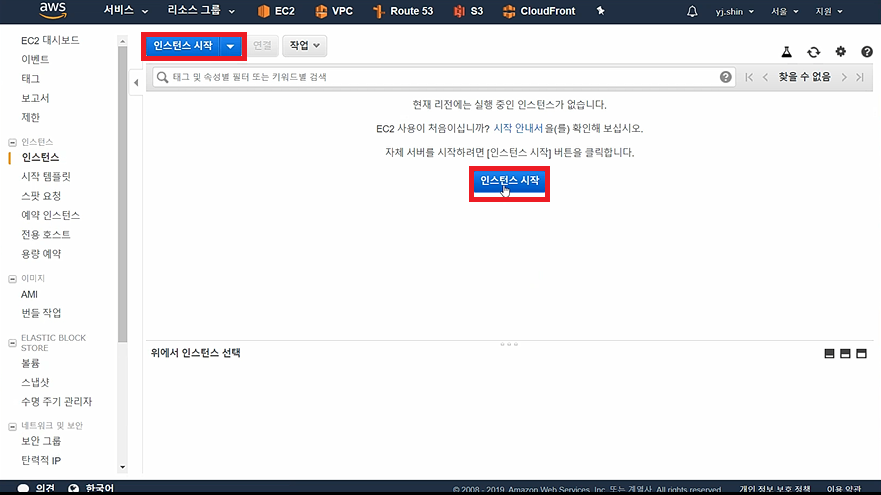Open table settings gear icon
Image resolution: width=881 pixels, height=495 pixels.
coord(841,52)
